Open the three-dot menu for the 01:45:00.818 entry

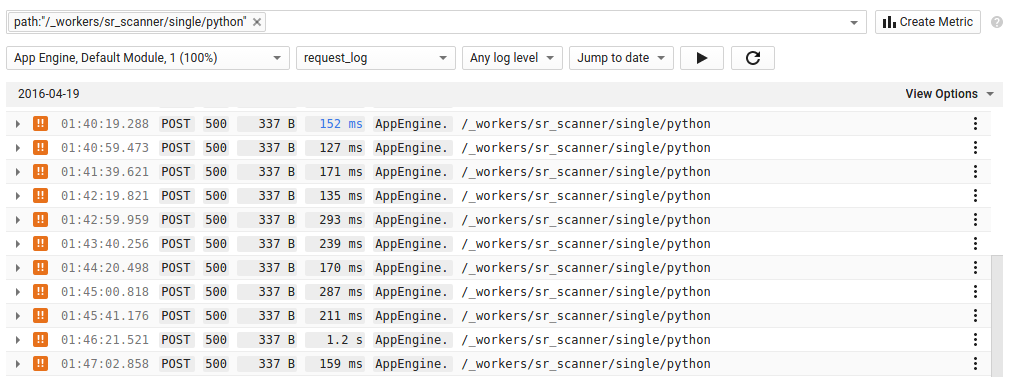click(976, 292)
